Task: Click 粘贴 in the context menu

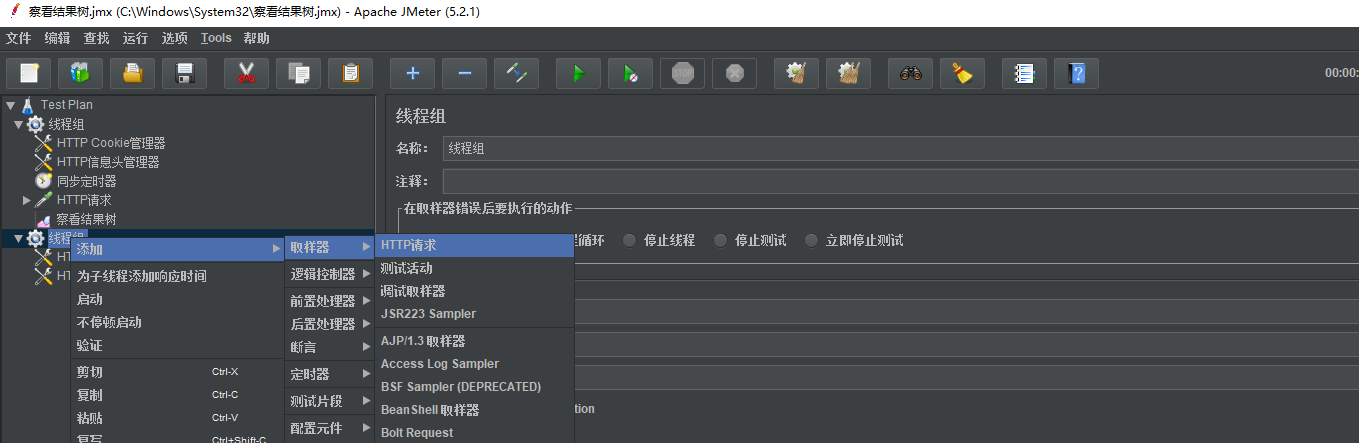Action: click(177, 418)
